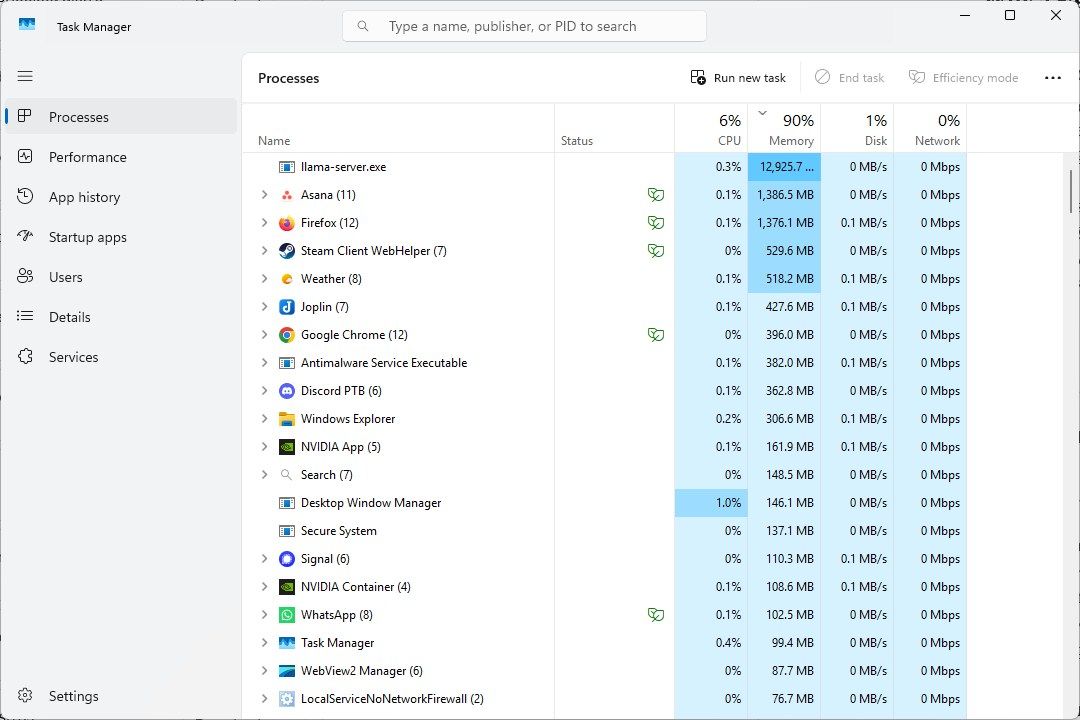The height and width of the screenshot is (720, 1080).
Task: Expand the Asana (11) process group
Action: tap(264, 195)
